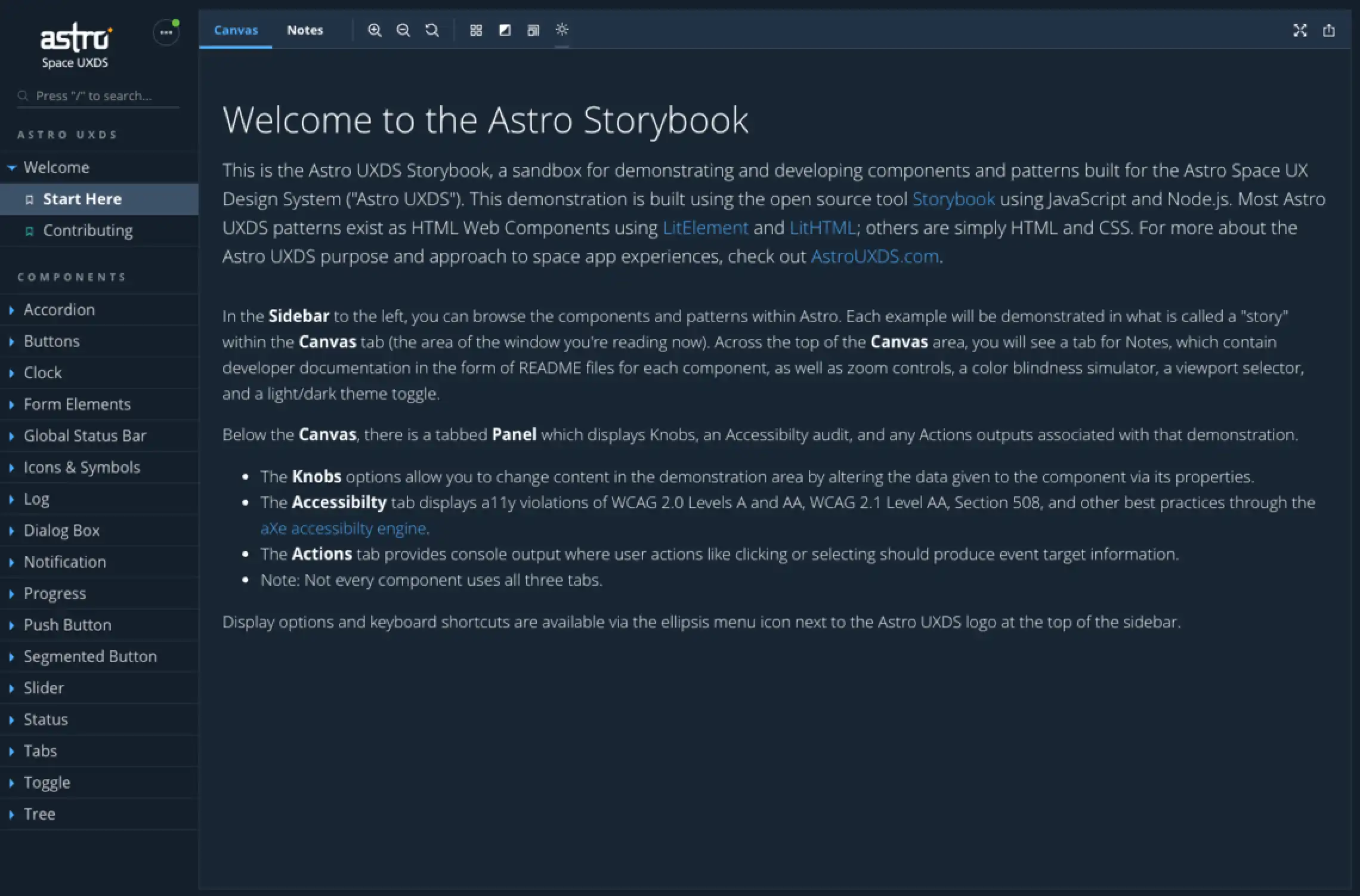Toggle the light/dark theme sun icon
The width and height of the screenshot is (1360, 896).
(561, 30)
